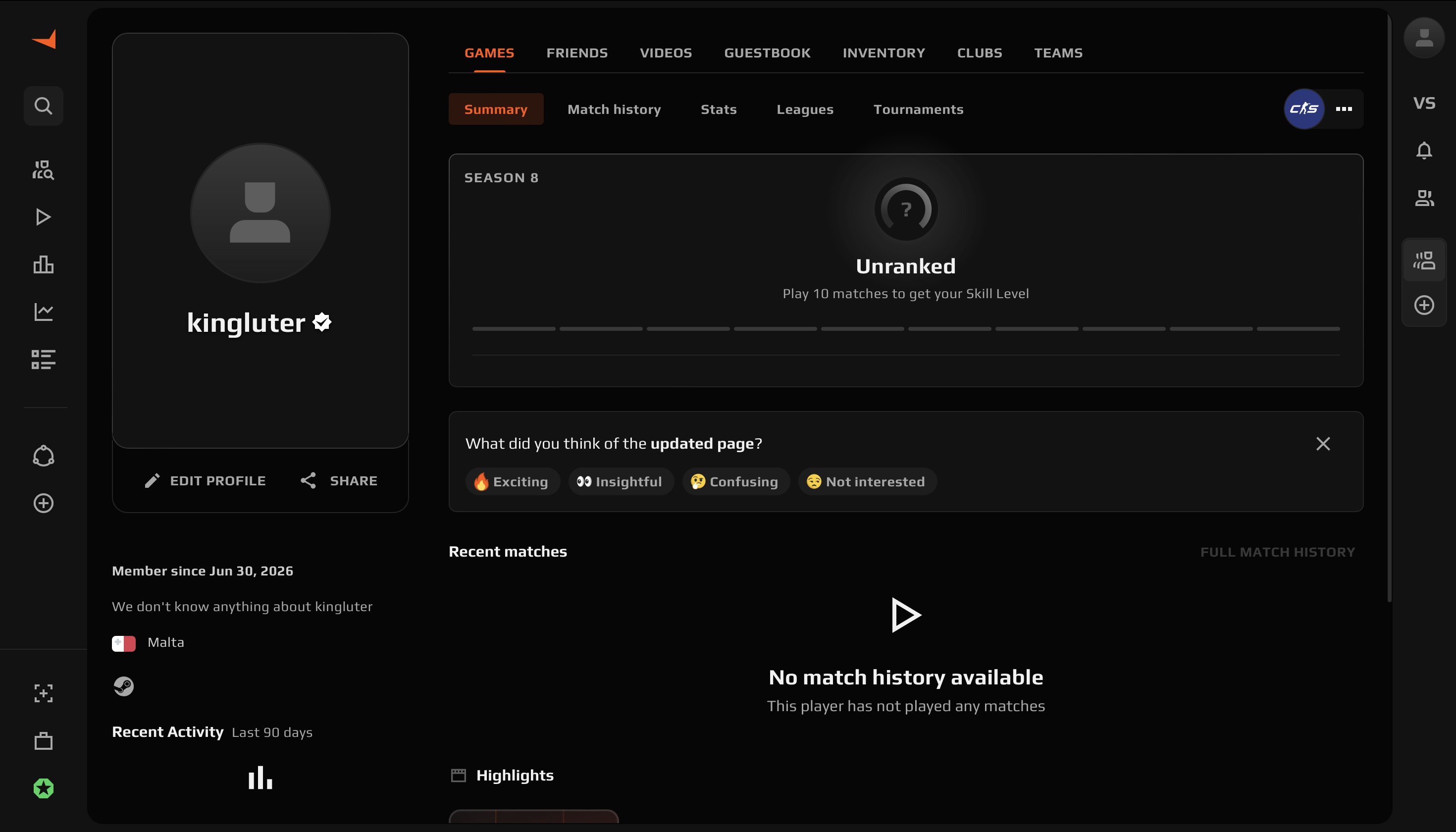The image size is (1456, 832).
Task: Click the green star badge icon
Action: [x=44, y=788]
